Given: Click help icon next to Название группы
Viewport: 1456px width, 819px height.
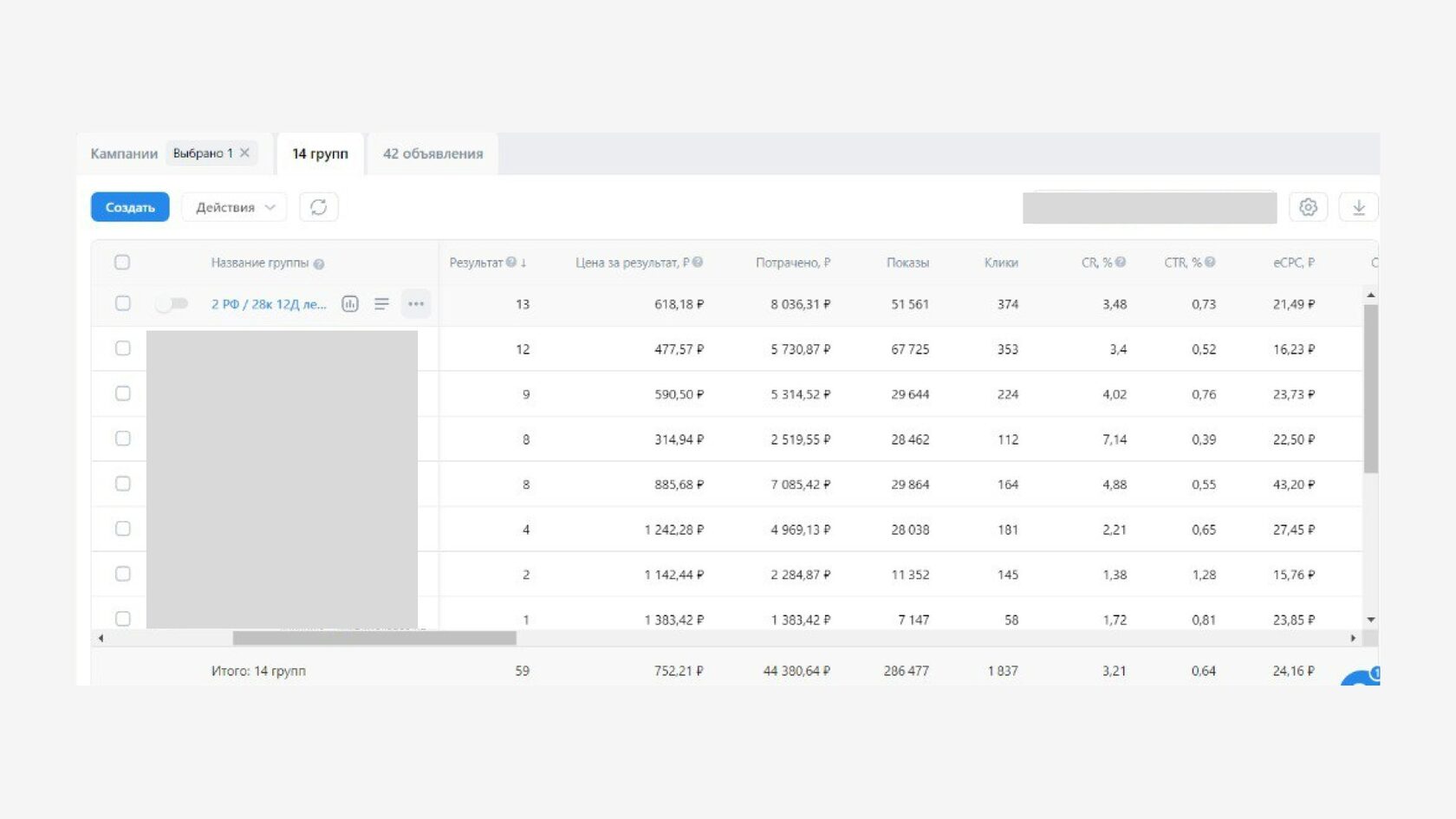Looking at the screenshot, I should (x=319, y=264).
